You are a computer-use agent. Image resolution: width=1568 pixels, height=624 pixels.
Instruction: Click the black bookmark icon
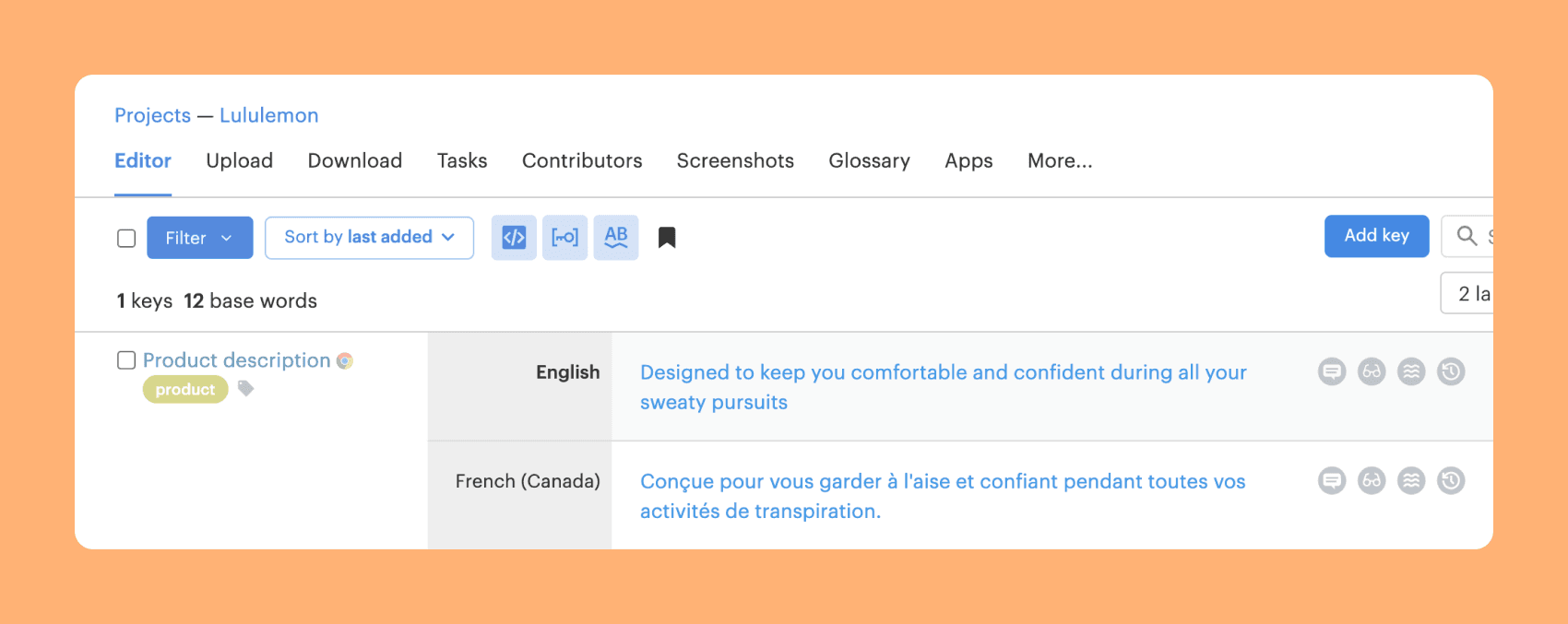pos(667,238)
